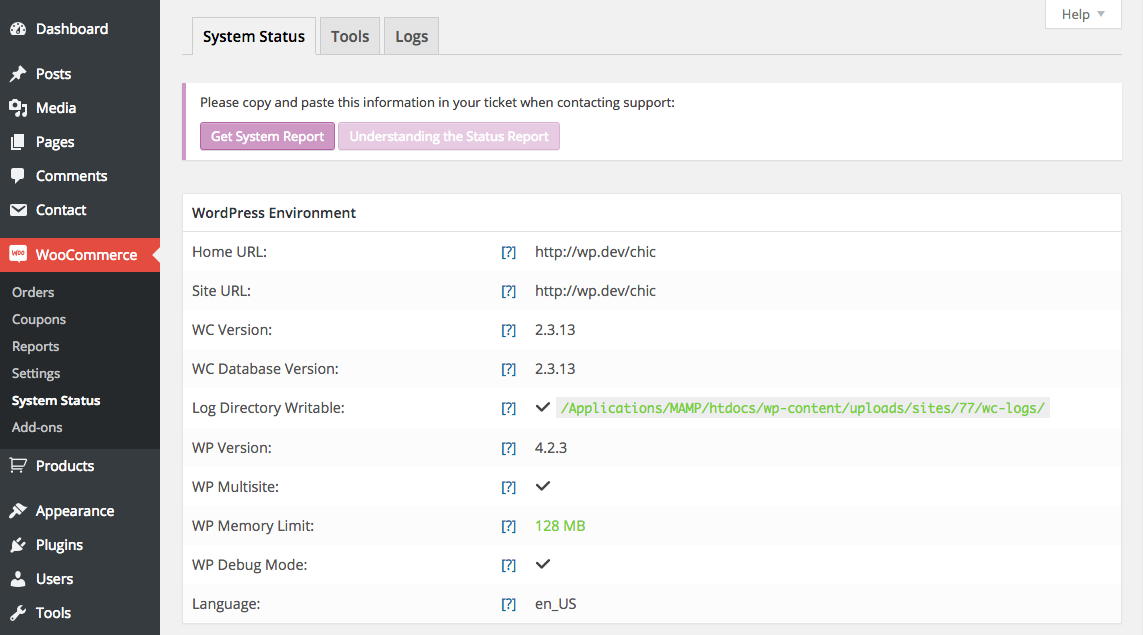Switch to the Tools tab
Image resolution: width=1143 pixels, height=635 pixels.
pyautogui.click(x=350, y=36)
